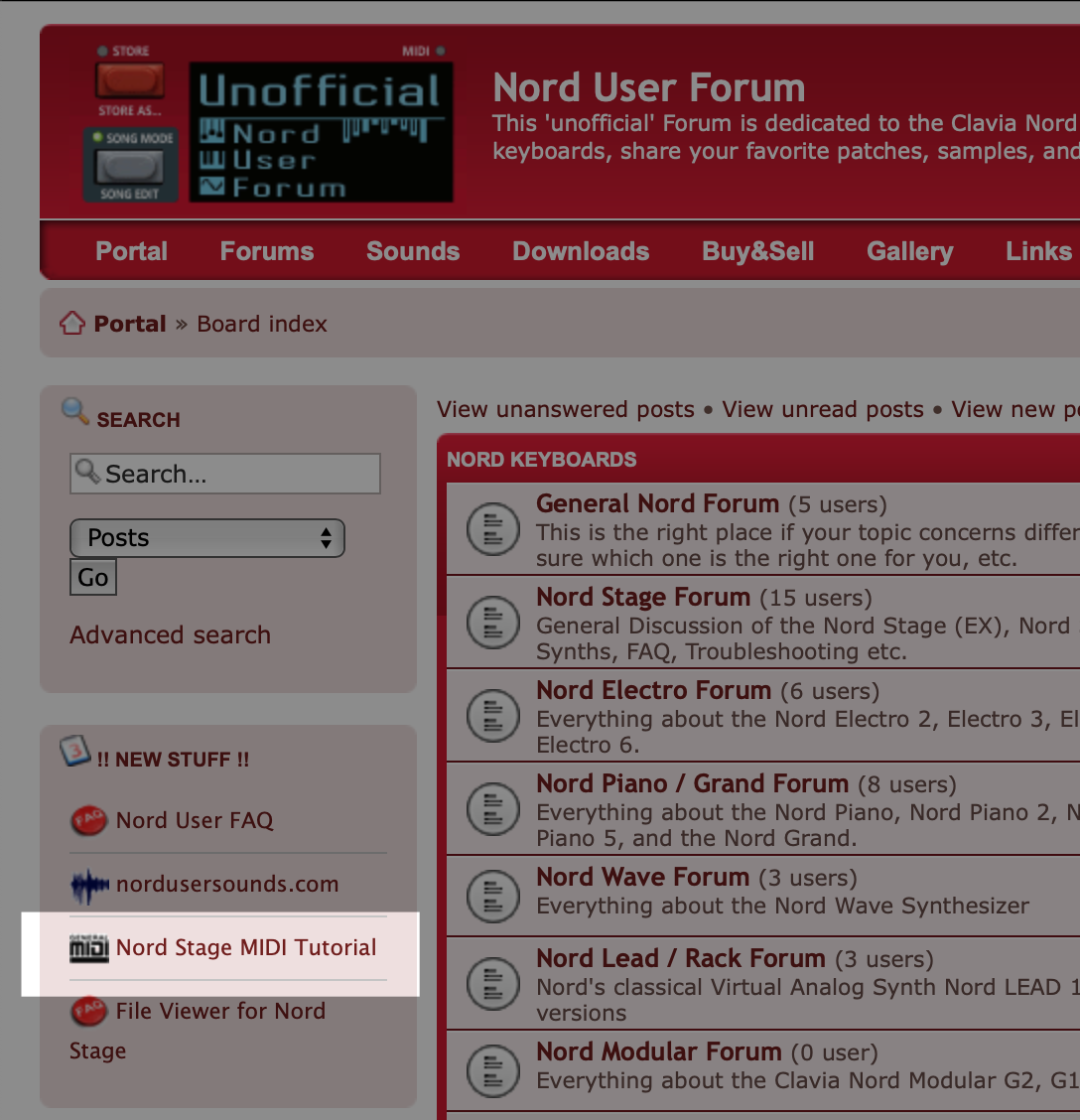This screenshot has height=1120, width=1080.
Task: Click the red STORE button graphic in header
Action: (130, 80)
